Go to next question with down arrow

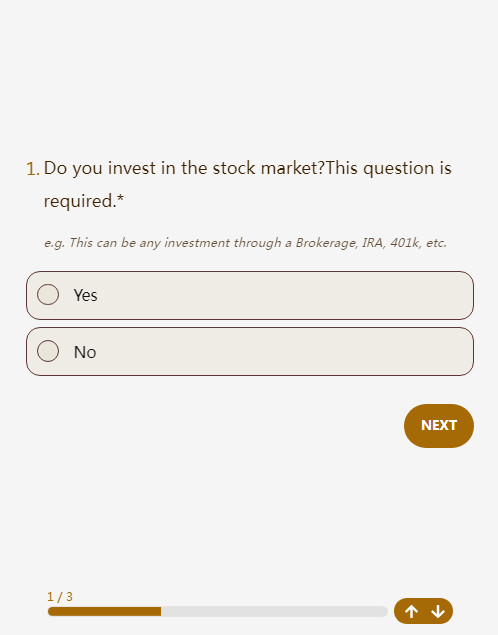pos(438,611)
